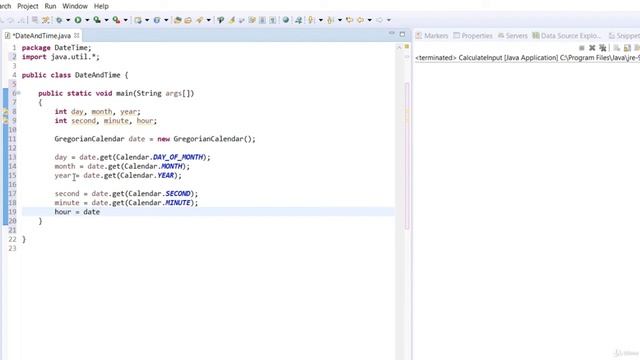
Task: Open the Search icon dropdown arrow
Action: coord(209,20)
